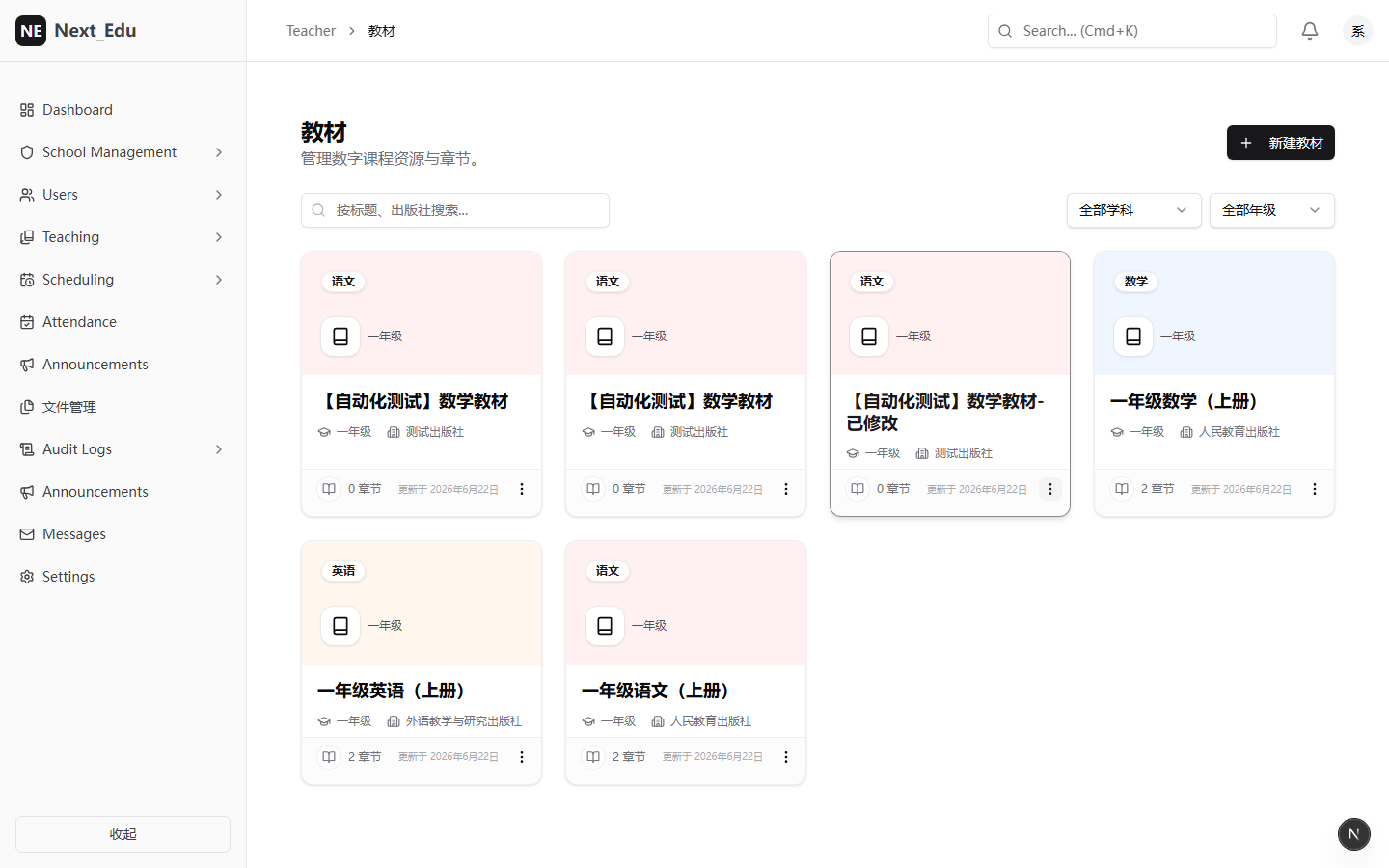
Task: Open Messages in sidebar
Action: pyautogui.click(x=123, y=534)
